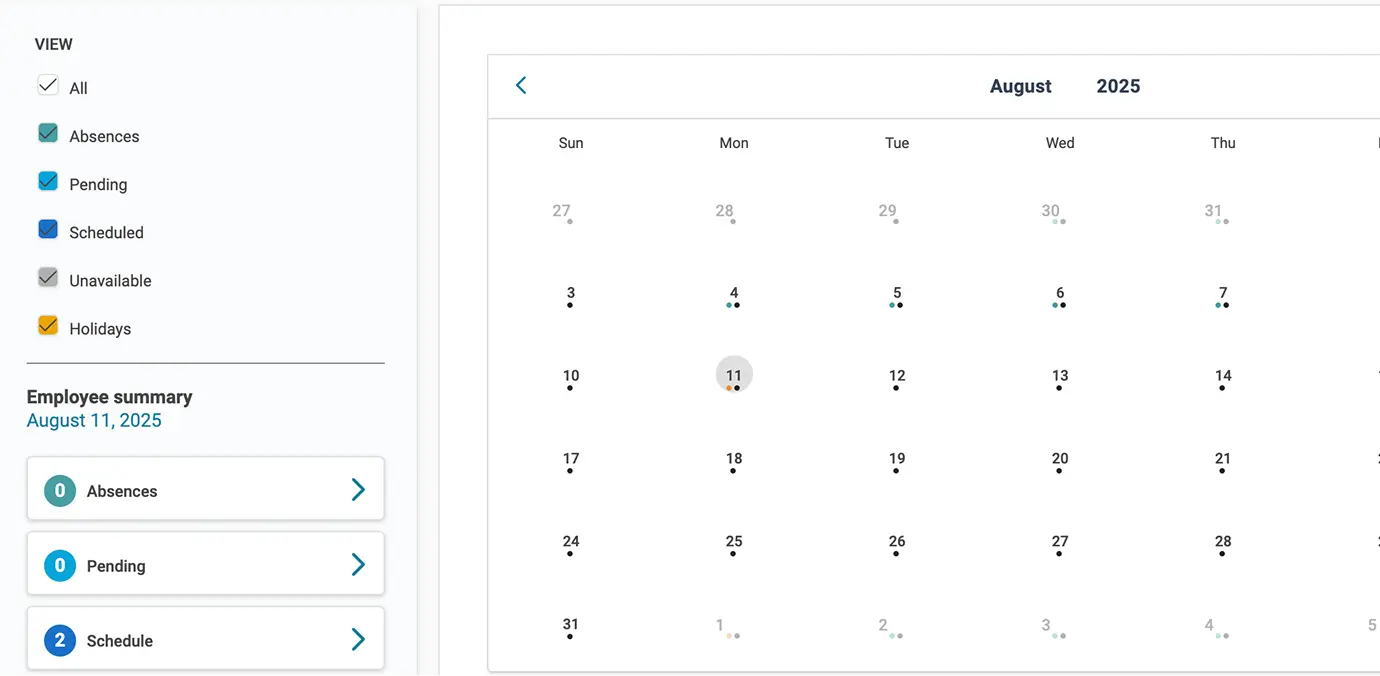Click the 2025 year label

click(1118, 86)
